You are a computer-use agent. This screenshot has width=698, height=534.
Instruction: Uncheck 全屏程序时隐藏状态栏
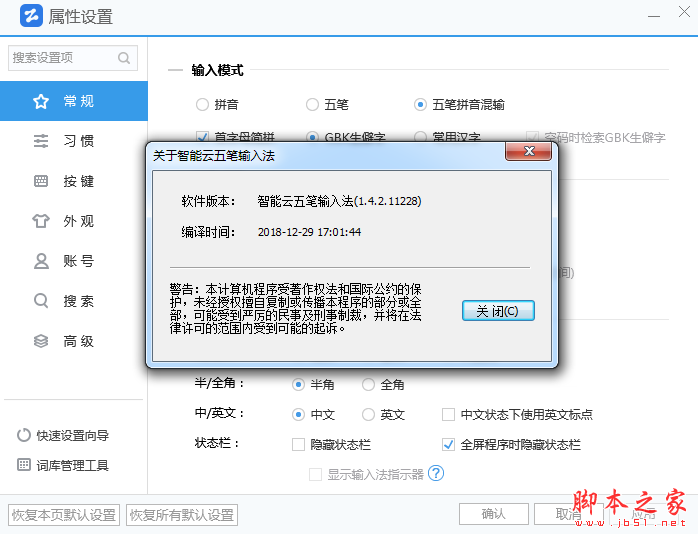pyautogui.click(x=448, y=445)
